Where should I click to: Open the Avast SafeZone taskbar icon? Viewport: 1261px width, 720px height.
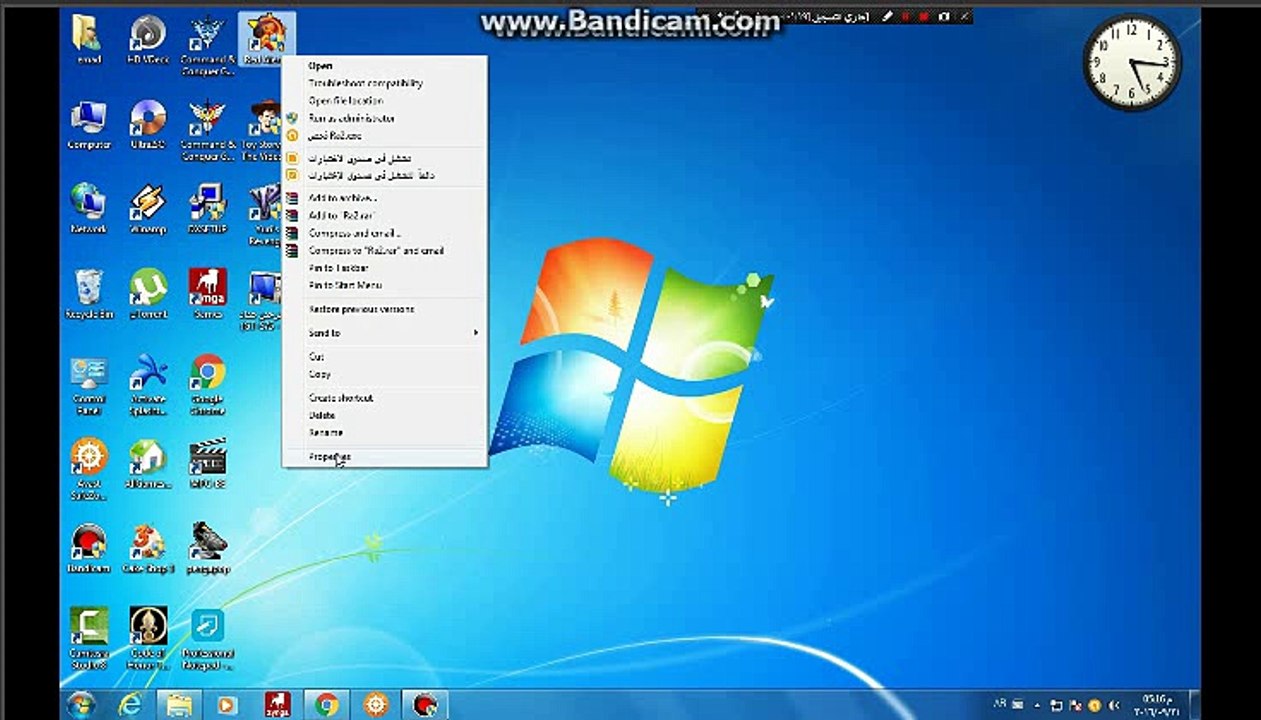(375, 705)
